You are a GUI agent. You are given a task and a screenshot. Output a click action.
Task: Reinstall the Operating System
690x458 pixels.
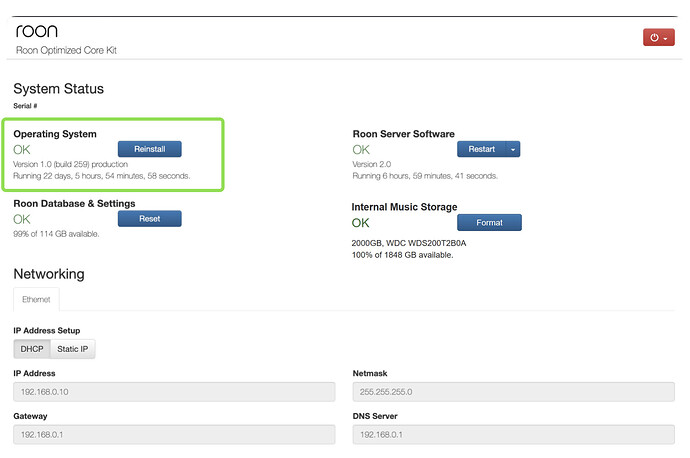click(150, 149)
